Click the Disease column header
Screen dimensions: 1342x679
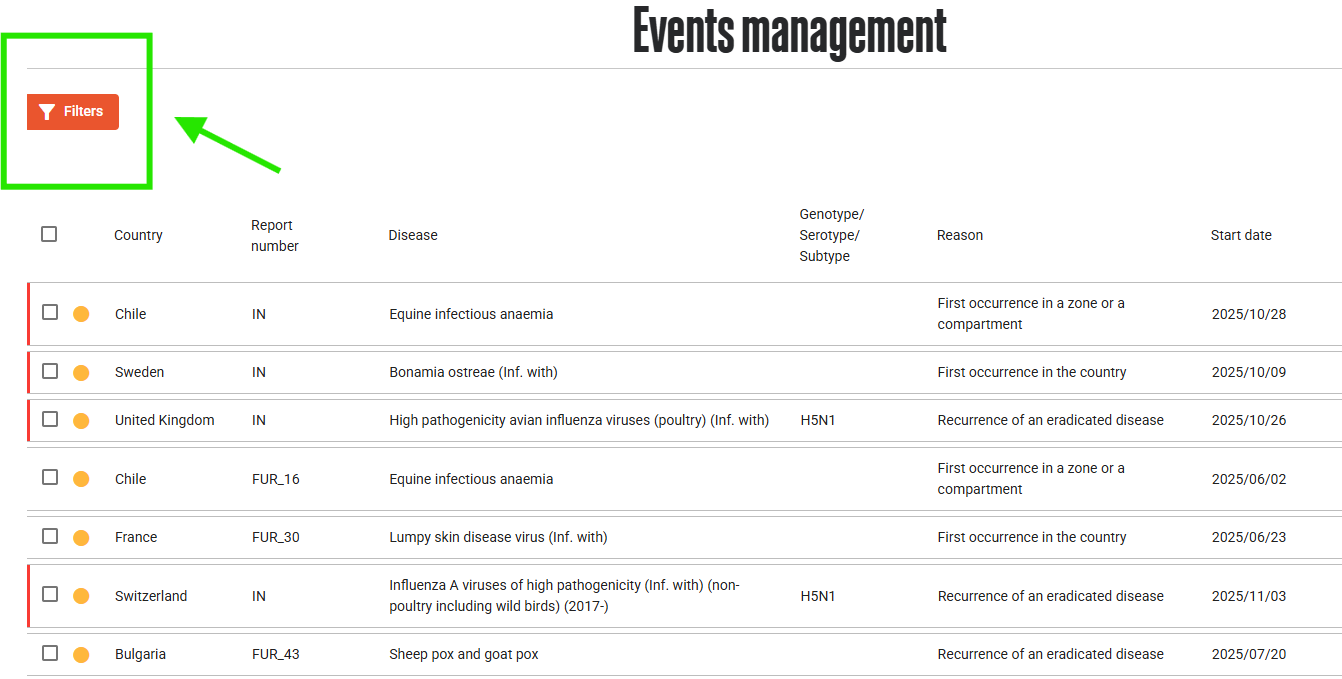(x=413, y=235)
